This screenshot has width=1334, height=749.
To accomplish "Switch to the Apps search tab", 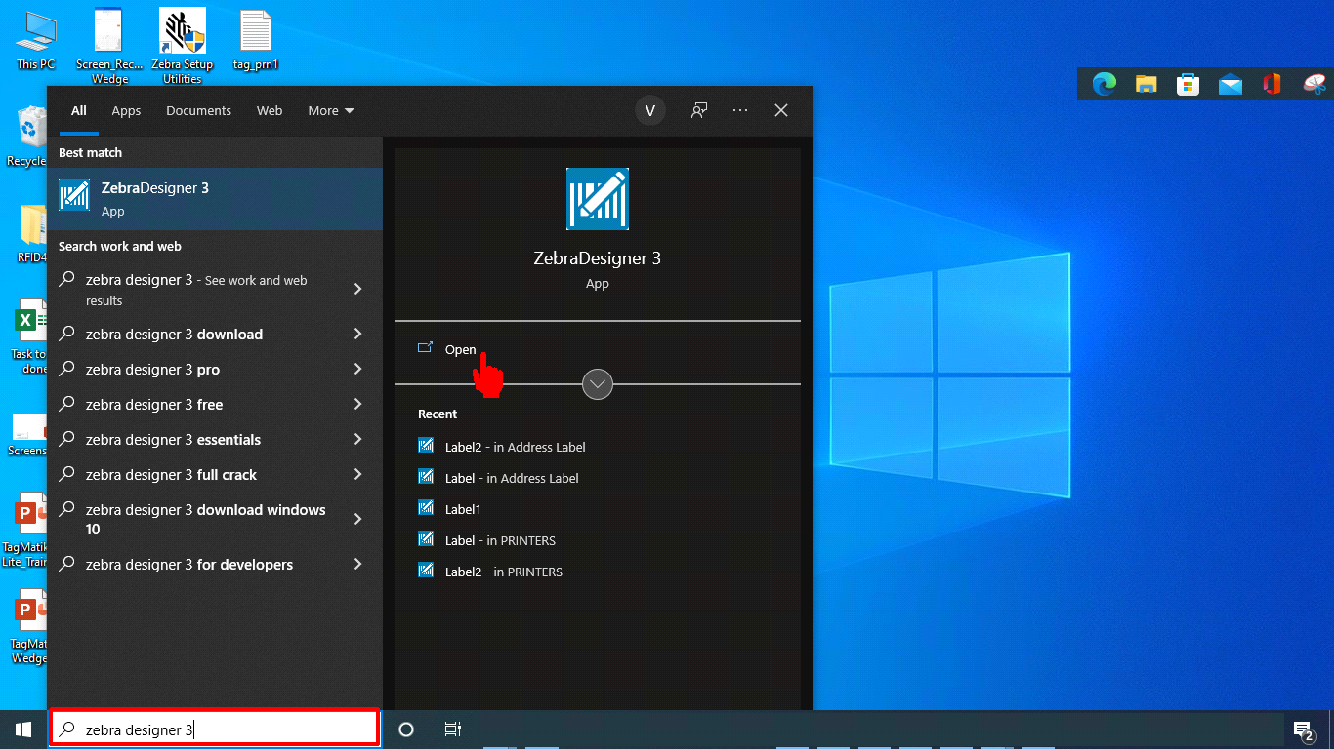I will [x=126, y=111].
